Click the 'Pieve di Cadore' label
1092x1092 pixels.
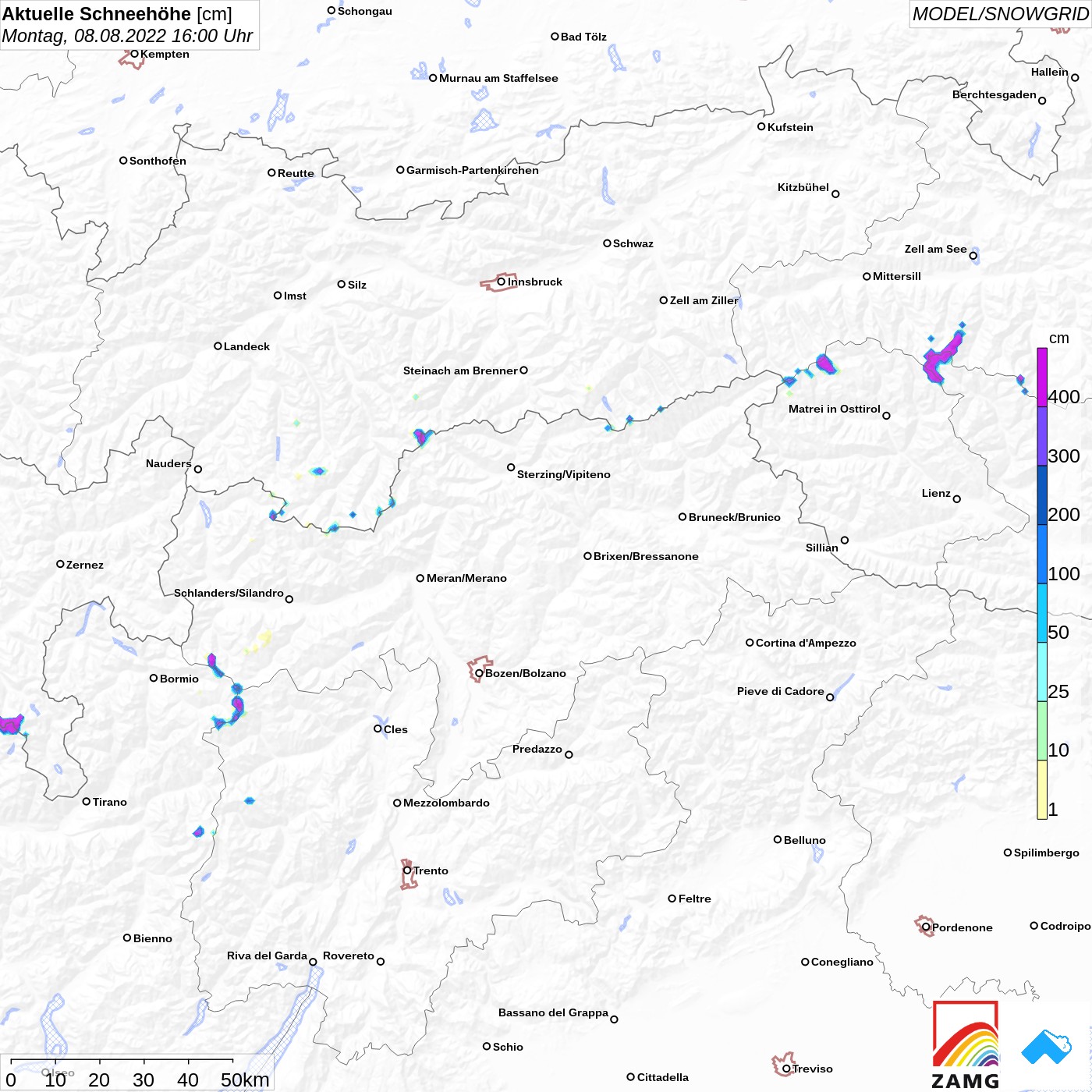tap(781, 691)
